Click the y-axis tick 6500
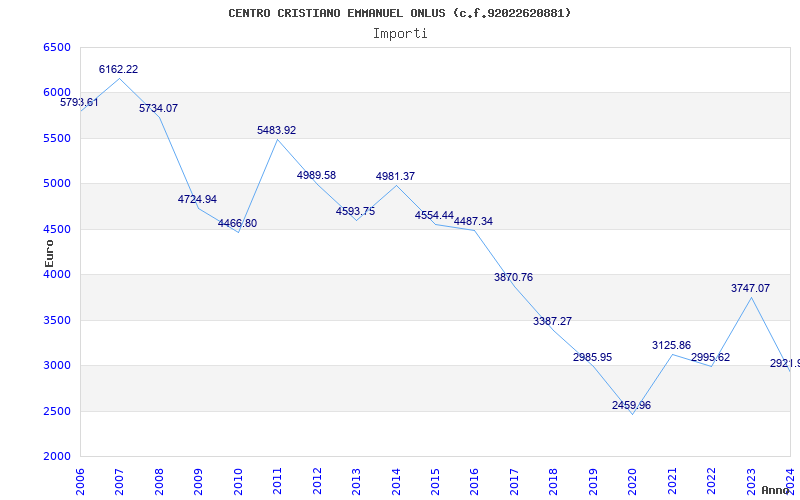Screen dimensions: 800x500 coord(57,47)
